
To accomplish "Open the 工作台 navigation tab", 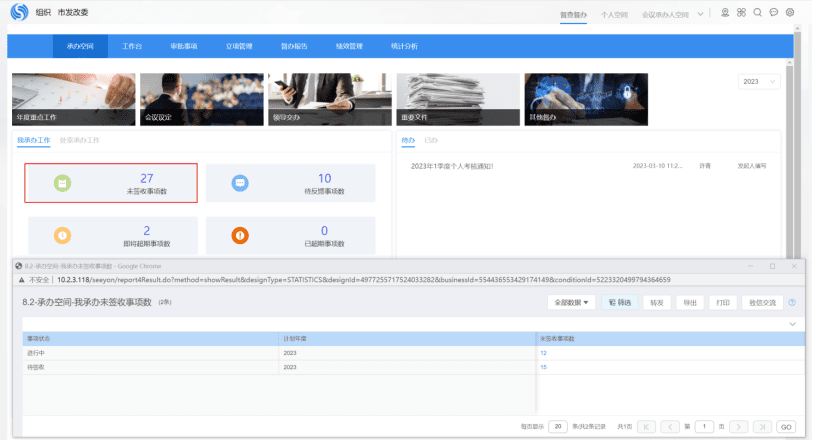I will [x=132, y=46].
